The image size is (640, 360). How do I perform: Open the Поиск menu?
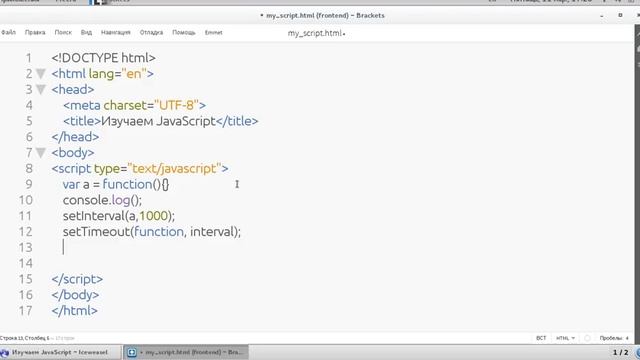coord(63,32)
